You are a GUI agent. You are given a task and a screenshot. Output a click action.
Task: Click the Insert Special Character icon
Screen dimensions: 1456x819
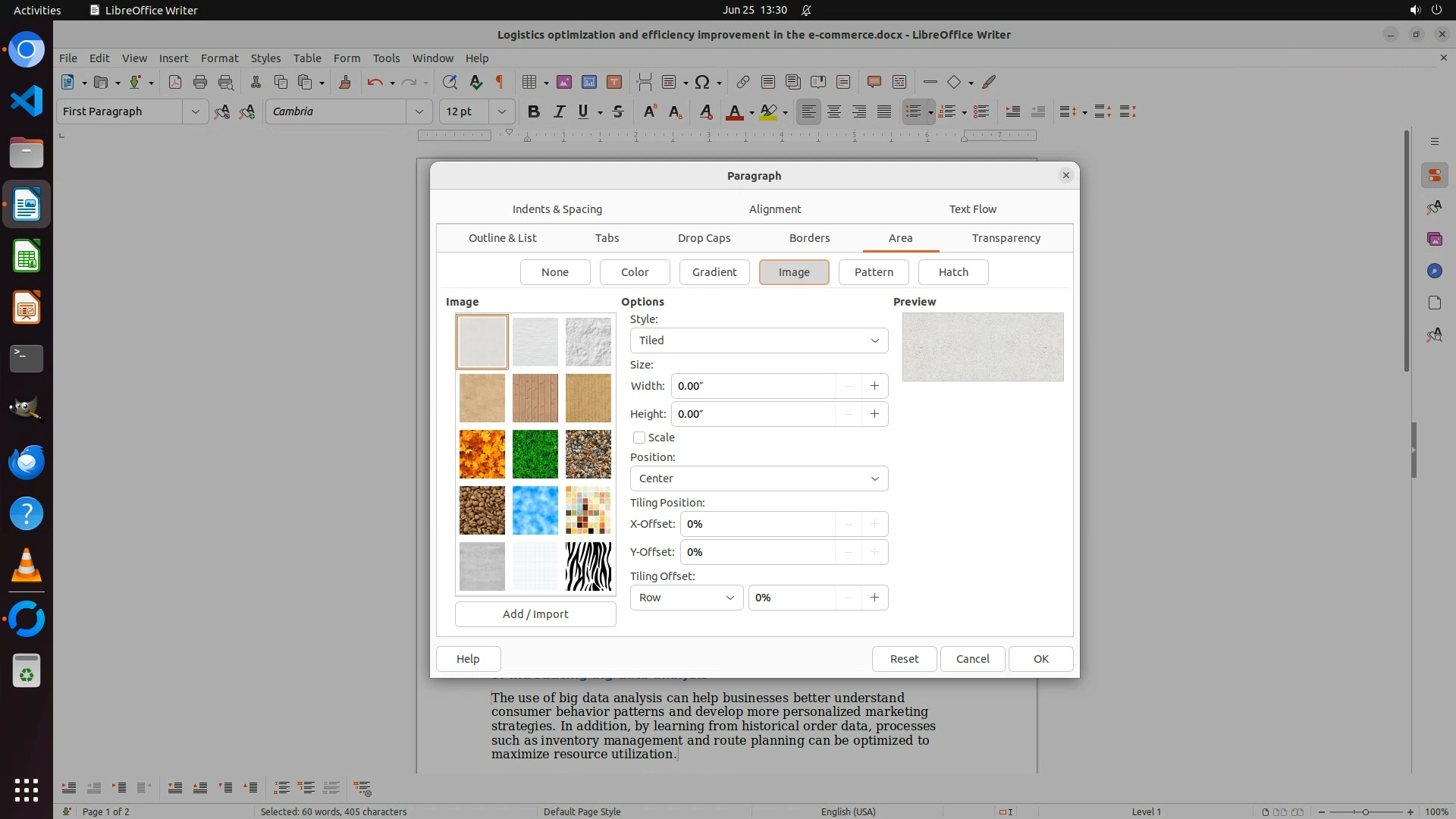tap(702, 82)
